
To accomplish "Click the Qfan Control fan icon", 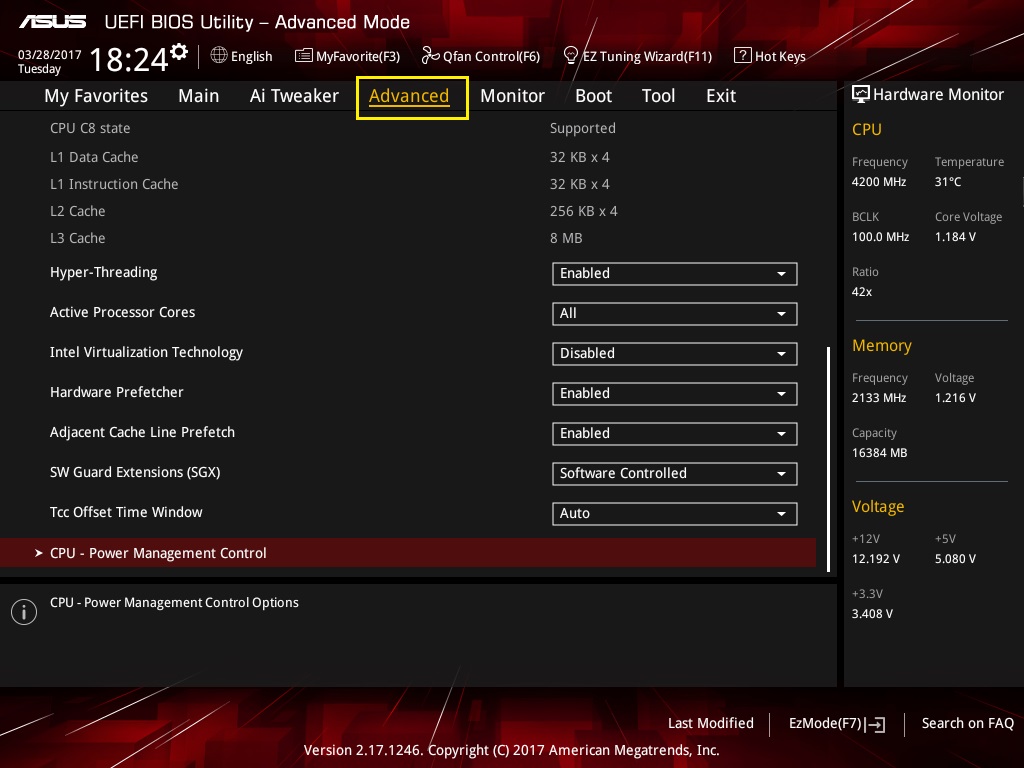I will tap(430, 56).
